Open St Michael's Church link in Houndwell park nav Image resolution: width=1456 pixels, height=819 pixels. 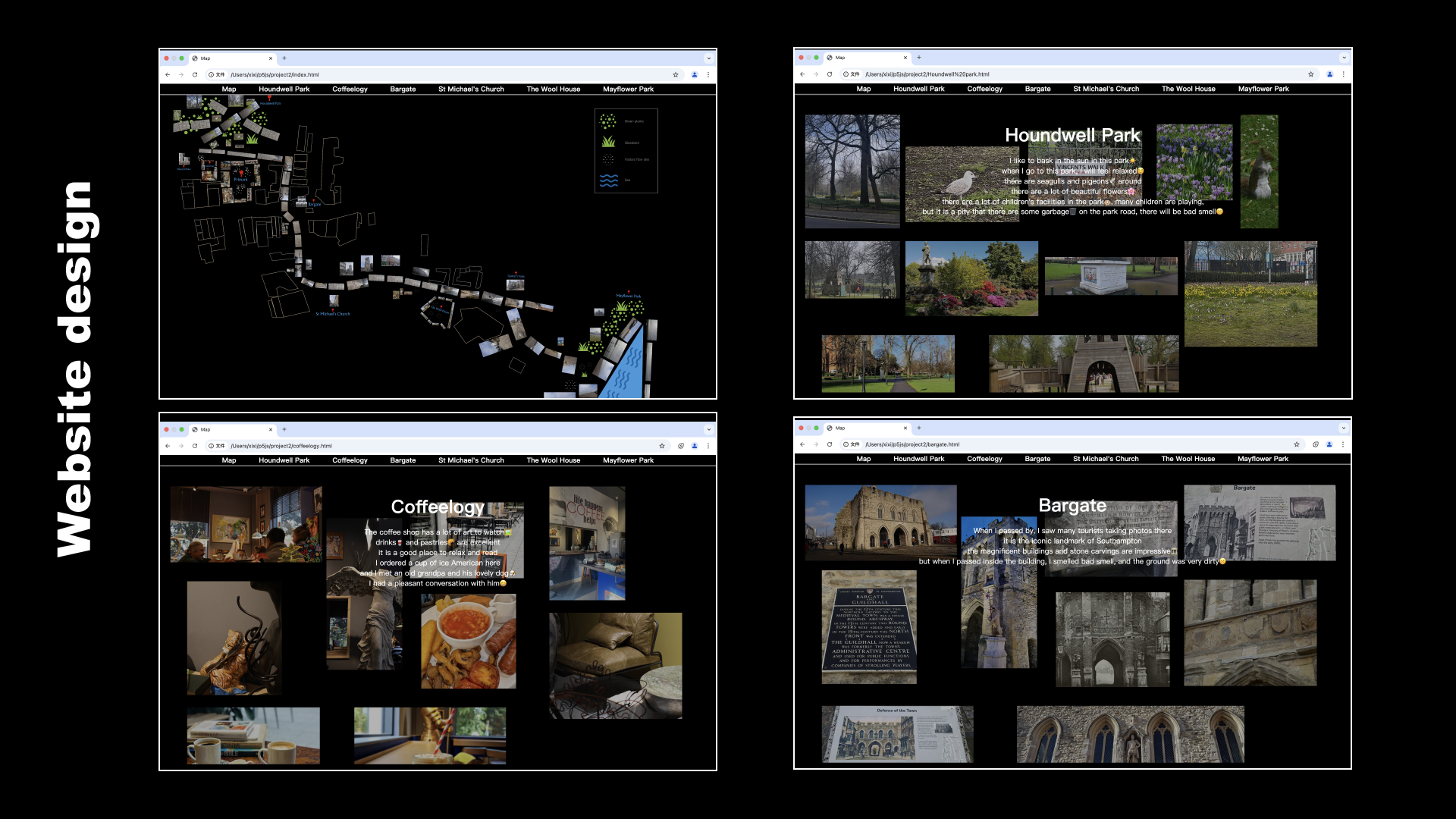(x=1106, y=89)
